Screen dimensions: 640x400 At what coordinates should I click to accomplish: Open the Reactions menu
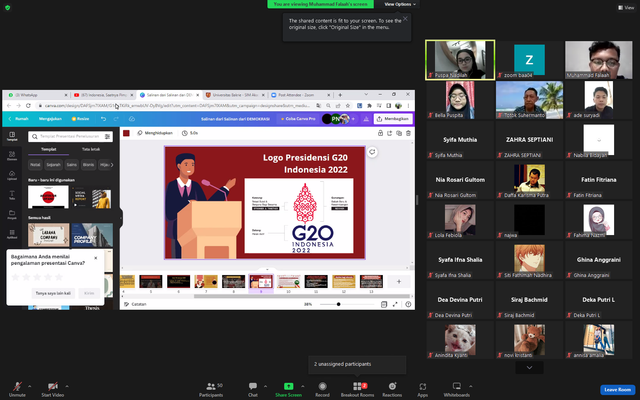click(x=392, y=389)
